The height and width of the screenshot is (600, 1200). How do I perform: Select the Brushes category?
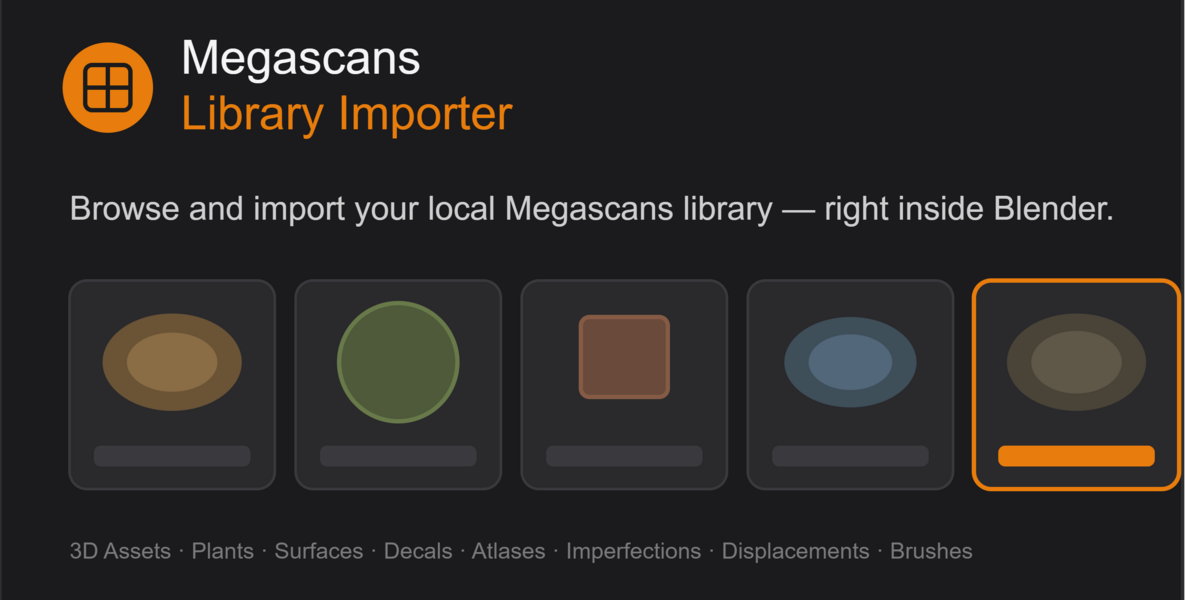point(931,551)
